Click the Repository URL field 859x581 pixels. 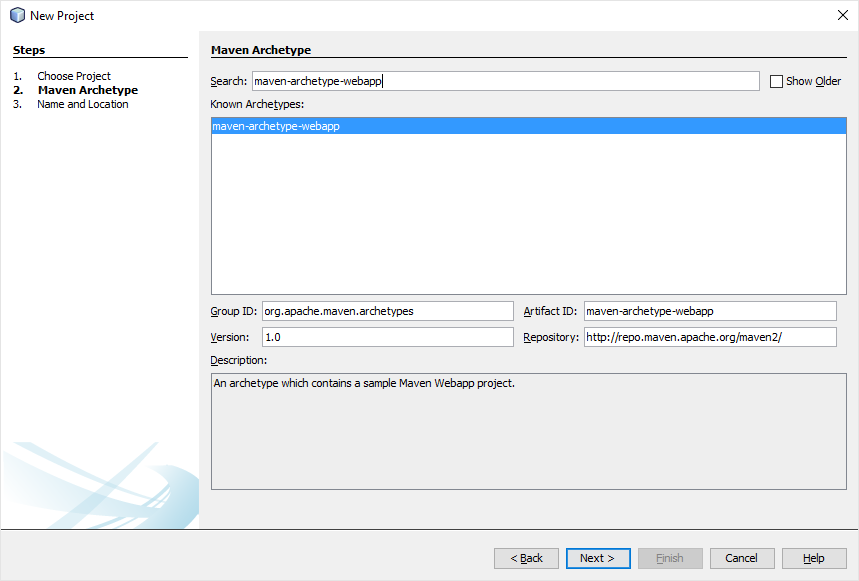710,337
